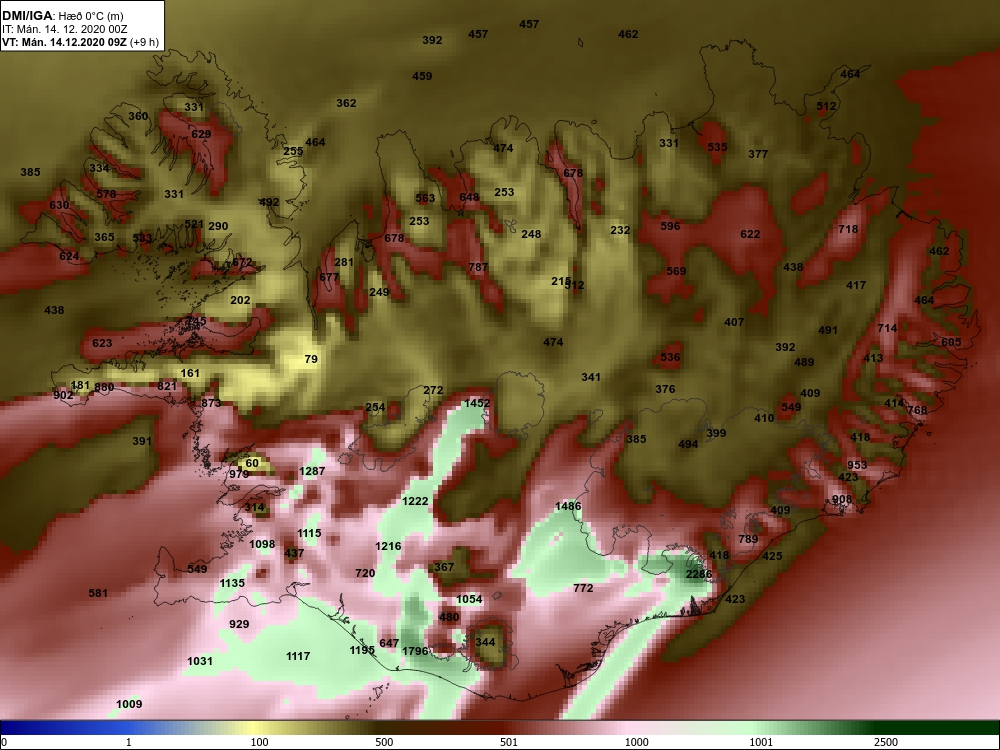This screenshot has height=750, width=1000.
Task: Click the legend label '2500' on the color scale
Action: [x=886, y=742]
